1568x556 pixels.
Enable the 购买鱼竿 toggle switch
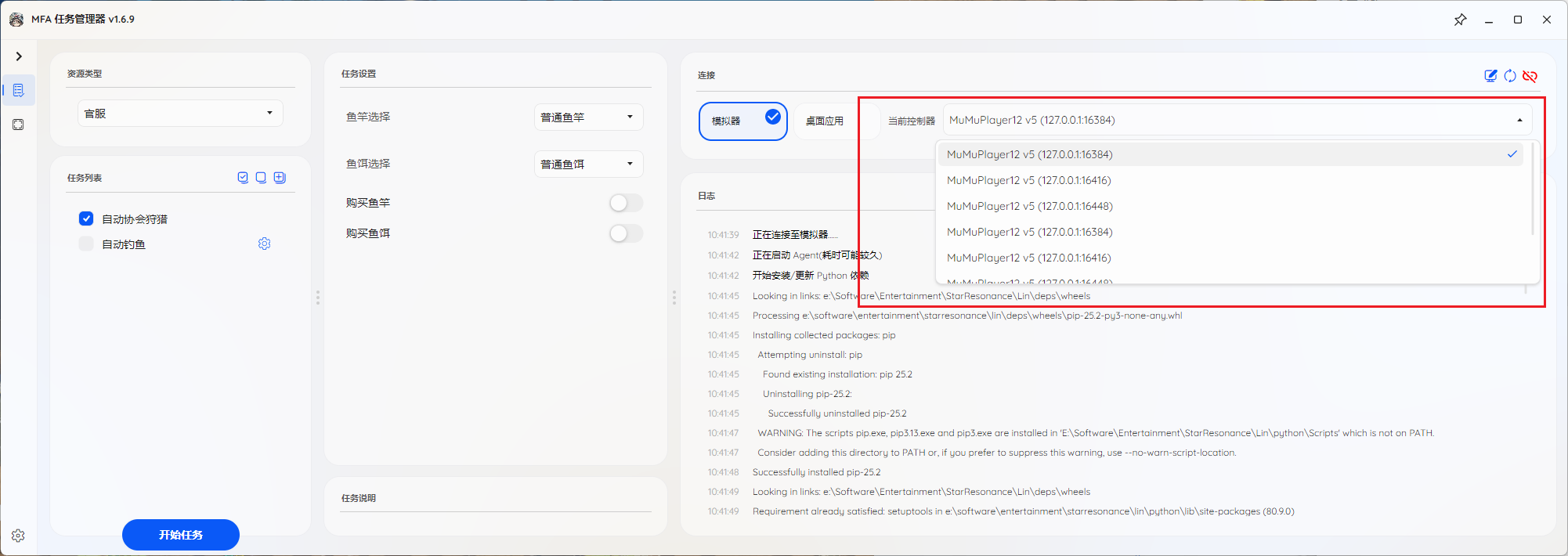click(626, 203)
